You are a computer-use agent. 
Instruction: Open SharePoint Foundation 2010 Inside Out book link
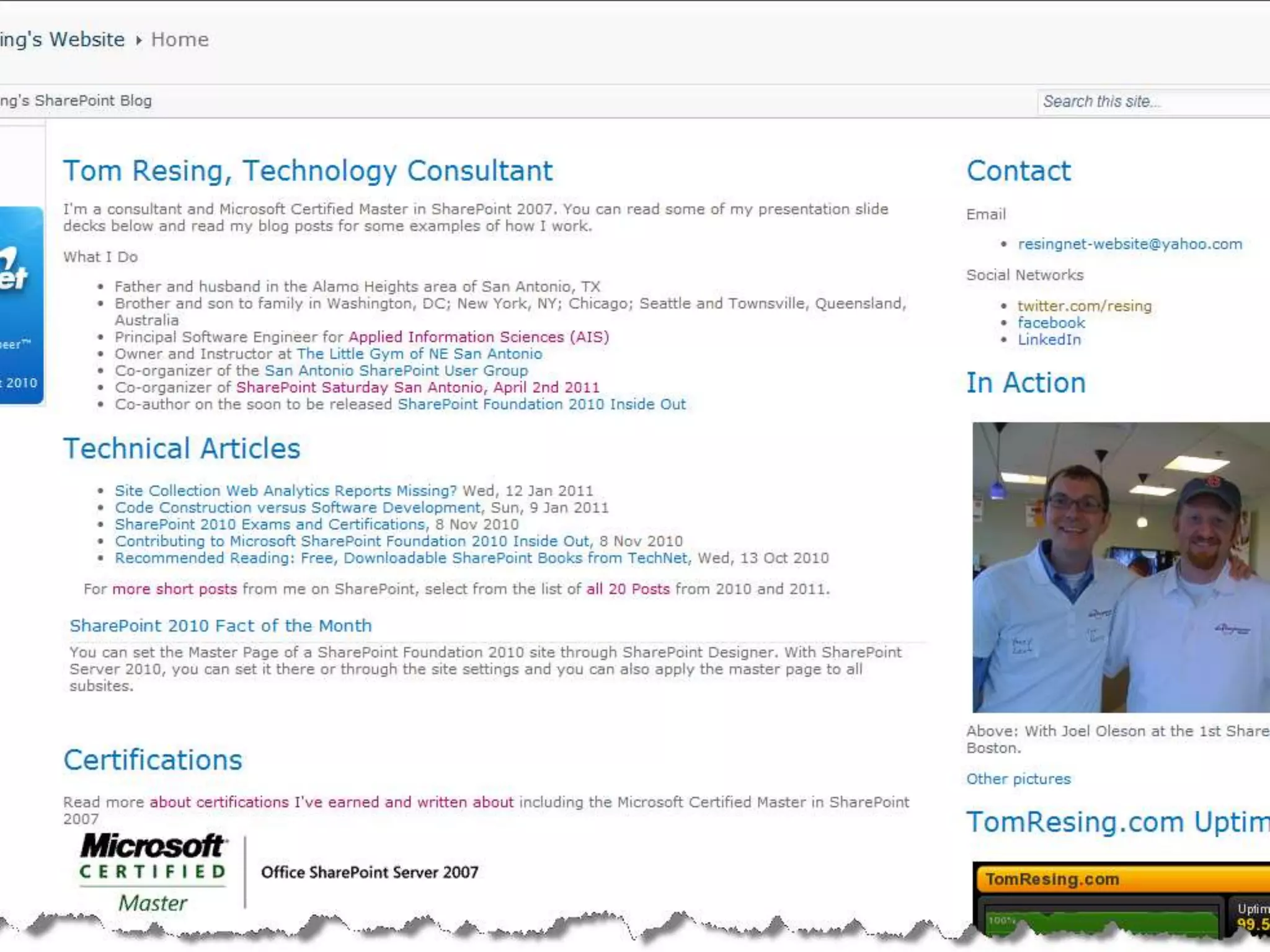tap(541, 404)
